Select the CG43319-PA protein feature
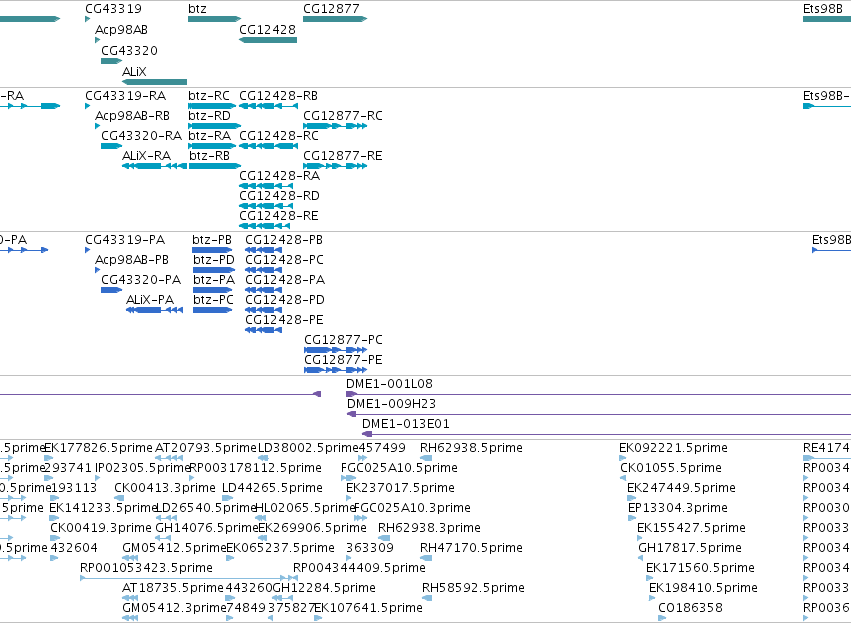Screen dimensions: 851x623 pyautogui.click(x=87, y=250)
